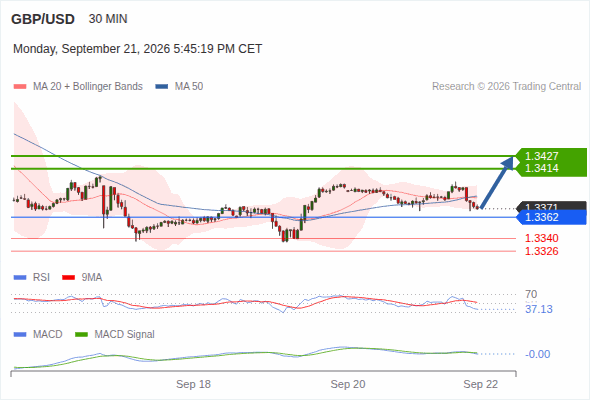Screen dimensions: 590x400
Task: Click the MA 50 blue legend swatch
Action: pos(162,87)
